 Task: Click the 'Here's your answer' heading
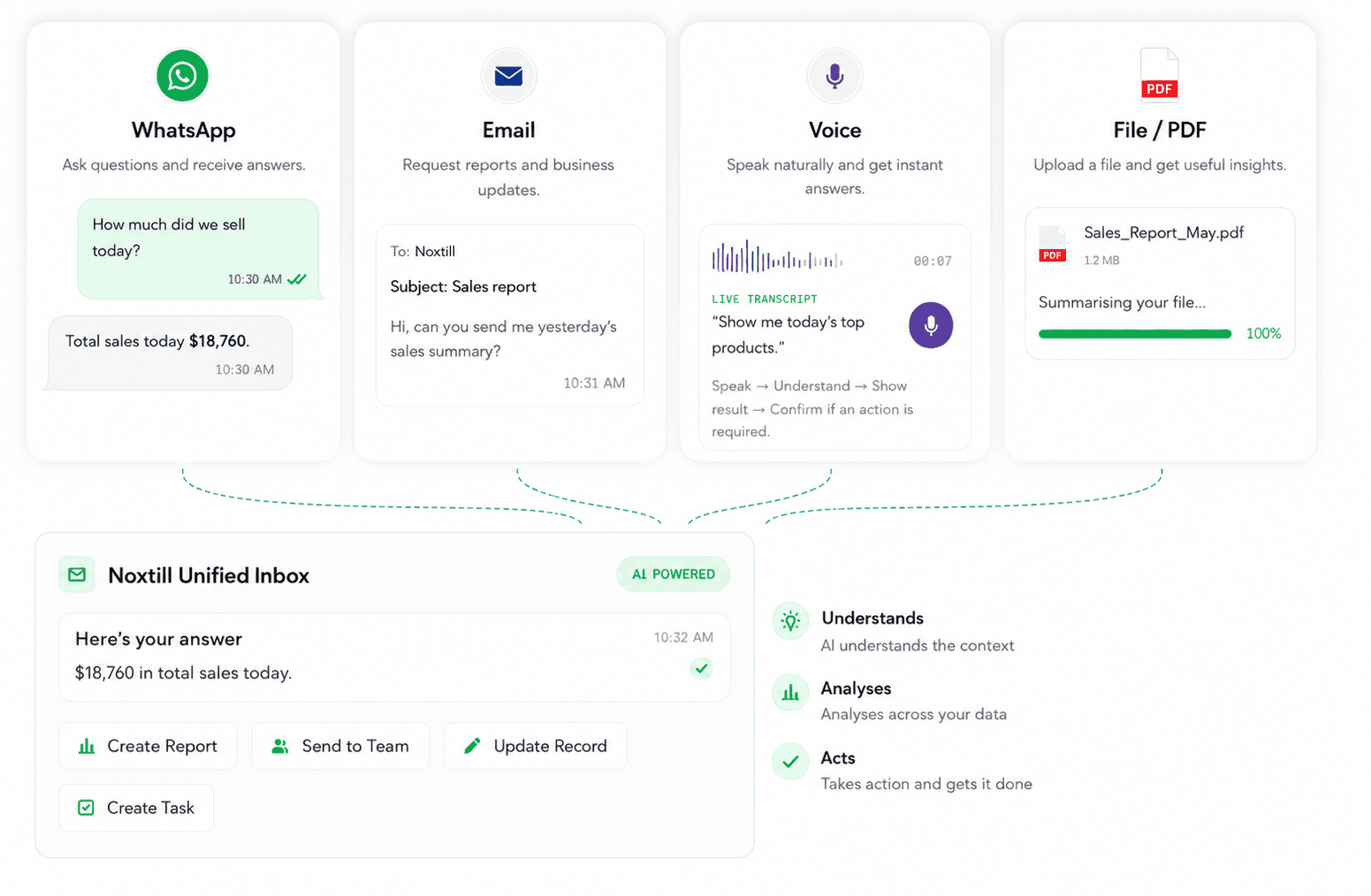click(x=158, y=639)
